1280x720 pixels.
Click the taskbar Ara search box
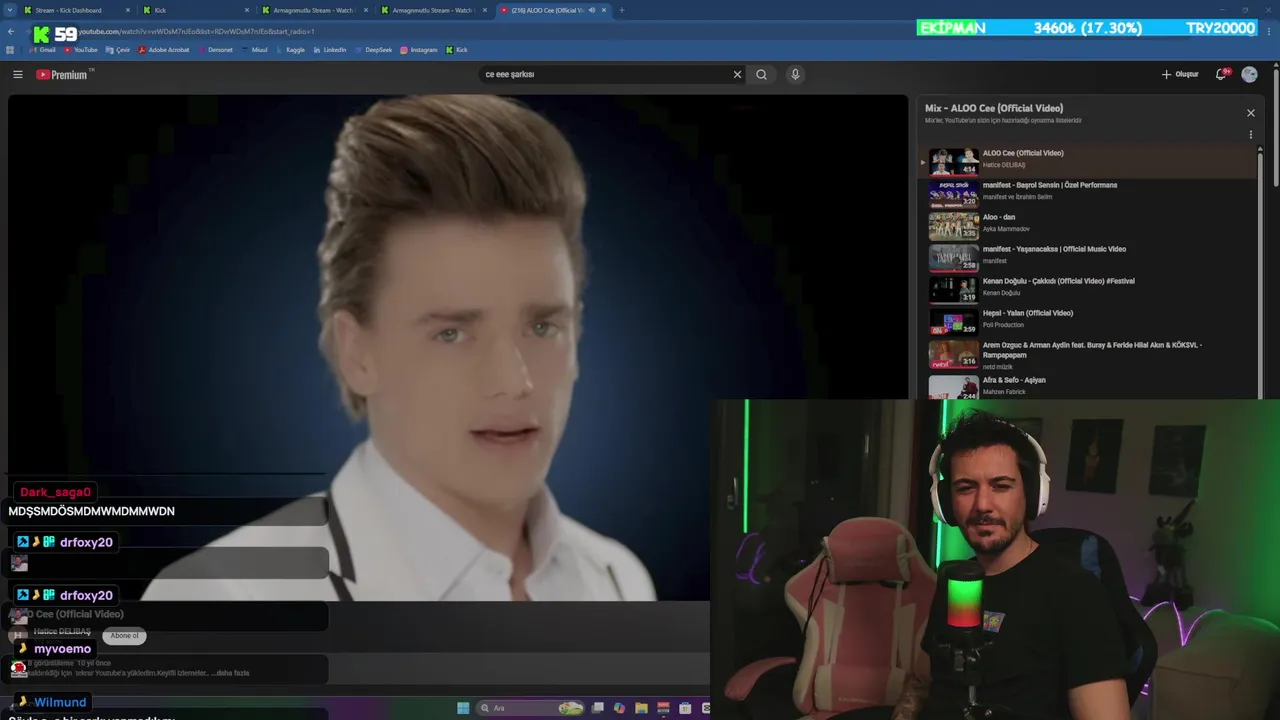(x=530, y=708)
